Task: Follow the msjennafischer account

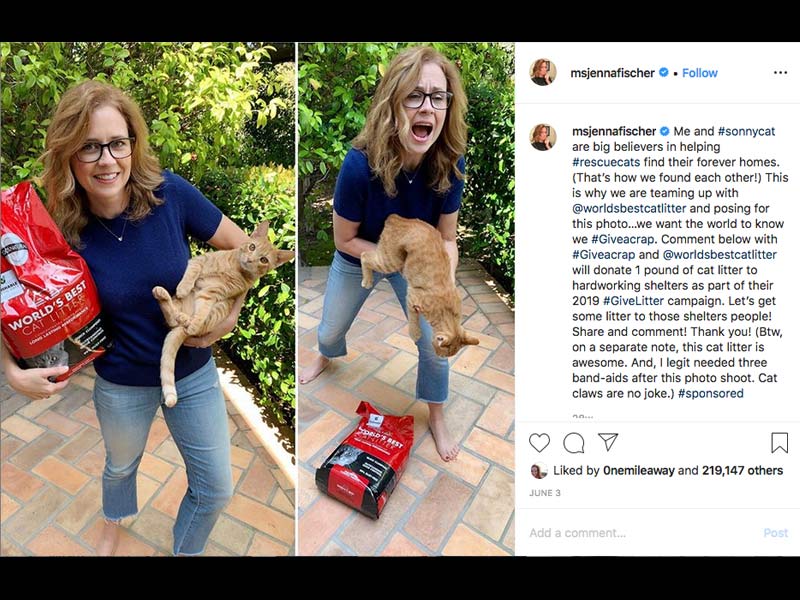Action: click(x=699, y=73)
